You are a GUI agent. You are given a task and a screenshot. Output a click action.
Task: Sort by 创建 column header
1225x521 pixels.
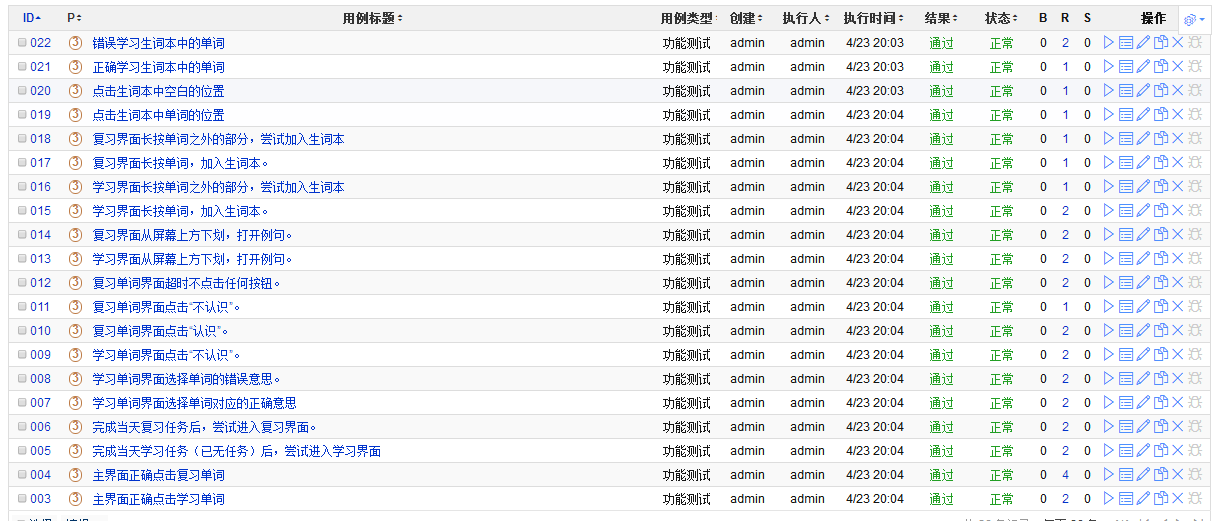(x=746, y=18)
